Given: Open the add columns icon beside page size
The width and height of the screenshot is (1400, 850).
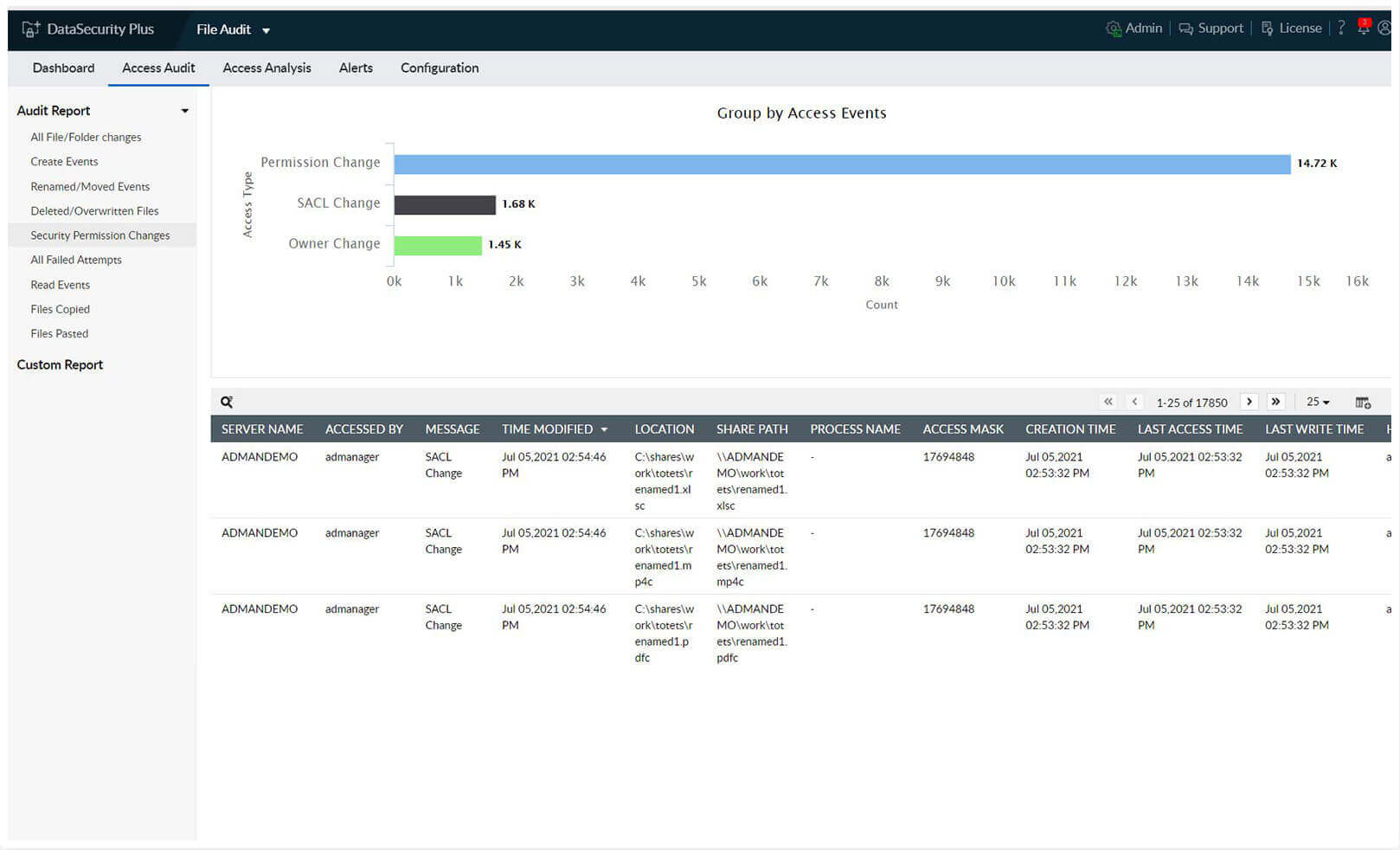Looking at the screenshot, I should click(1364, 402).
